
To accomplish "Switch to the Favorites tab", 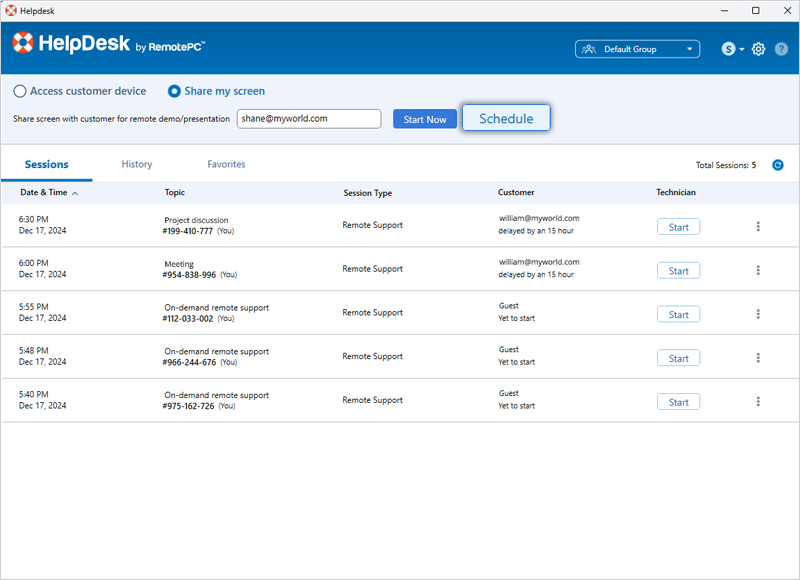I will pos(226,164).
